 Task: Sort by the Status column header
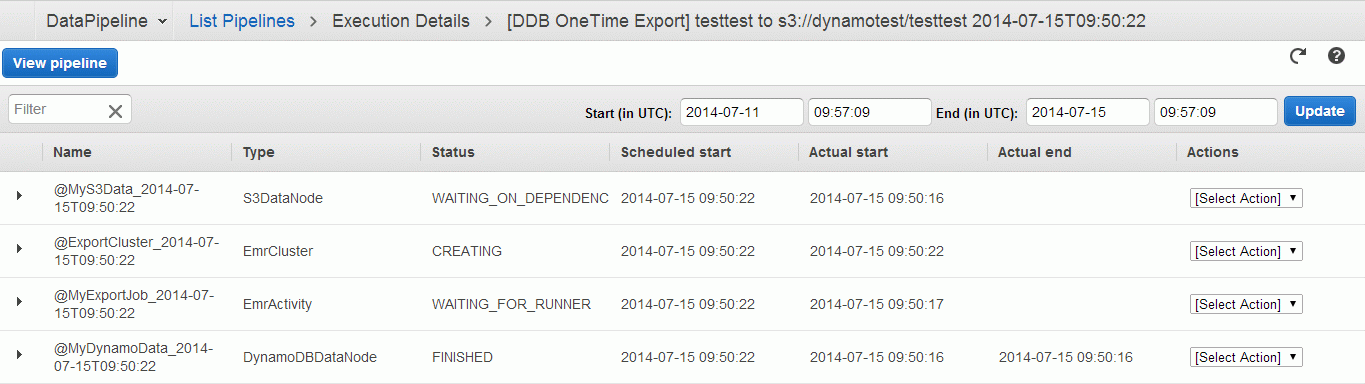pyautogui.click(x=453, y=152)
